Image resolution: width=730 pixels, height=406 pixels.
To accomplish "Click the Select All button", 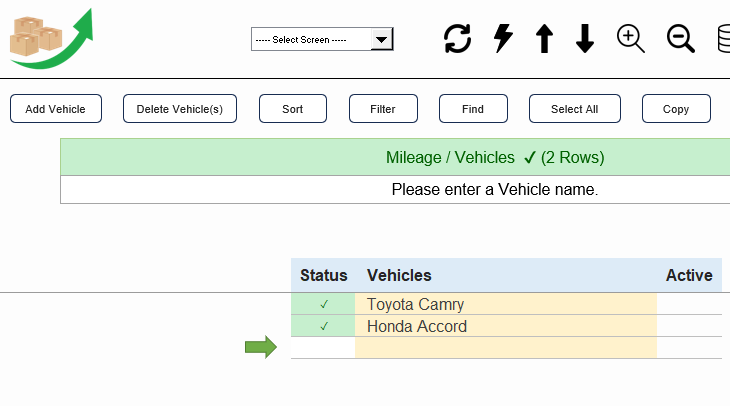I will point(575,108).
